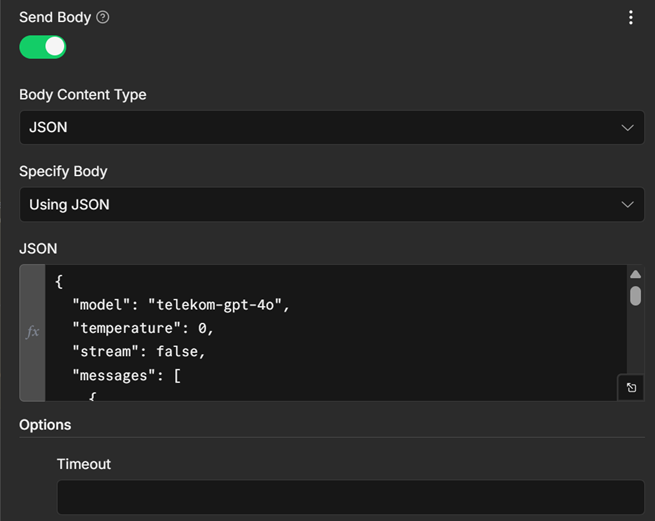
Task: Click the Timeout label
Action: (x=84, y=464)
